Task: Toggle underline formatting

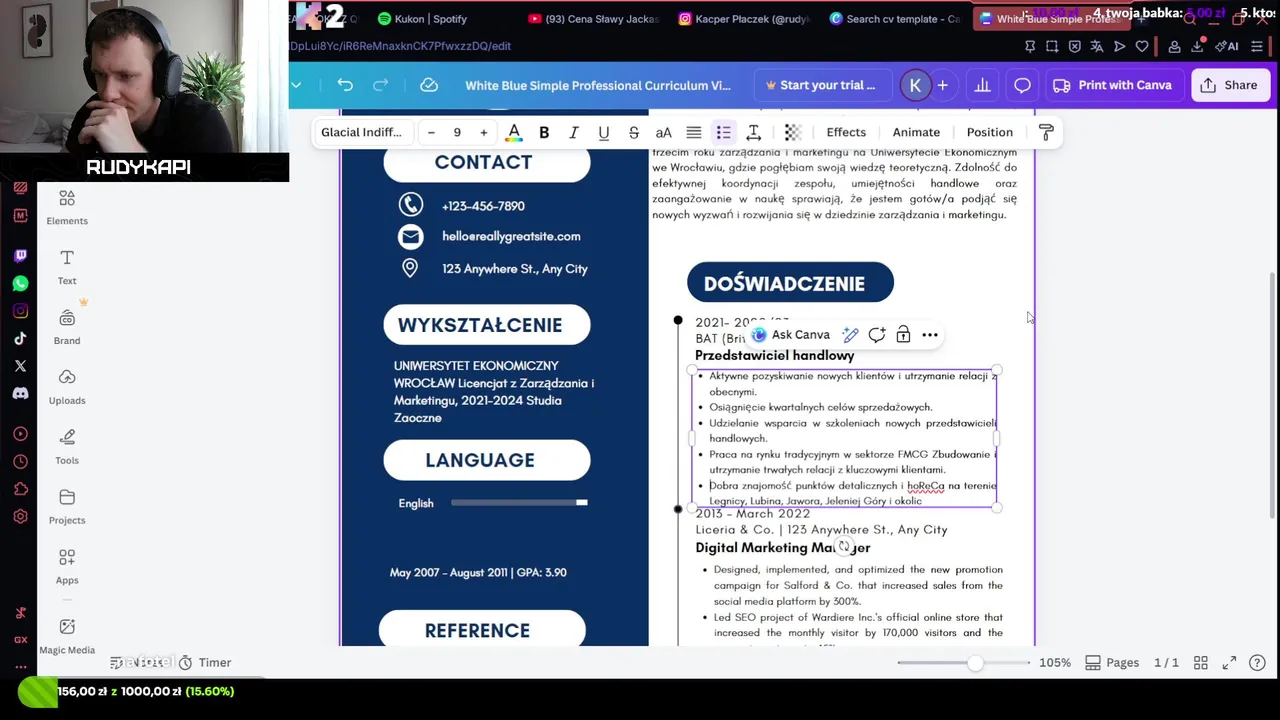Action: point(604,132)
